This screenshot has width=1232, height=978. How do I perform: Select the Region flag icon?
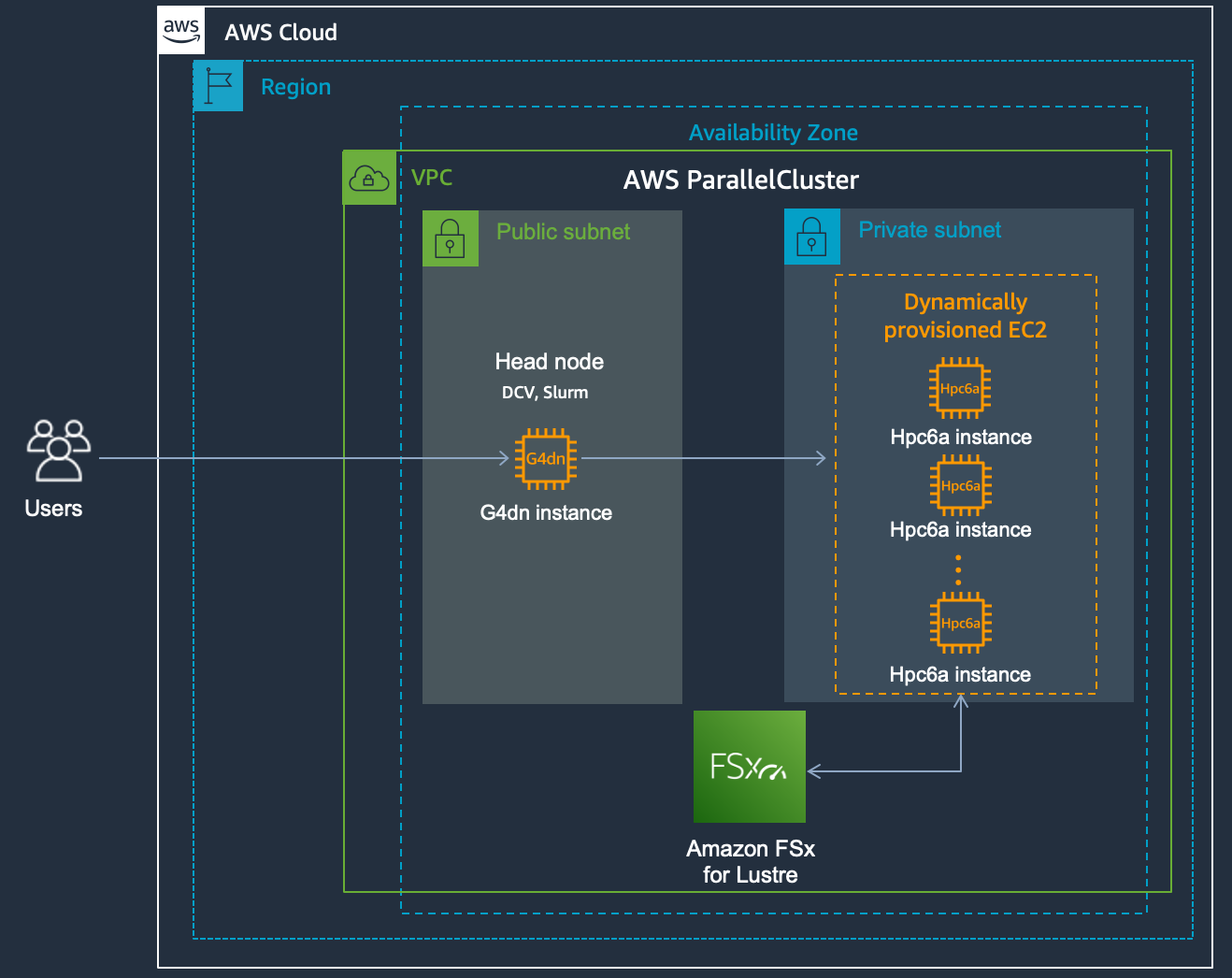click(x=219, y=86)
